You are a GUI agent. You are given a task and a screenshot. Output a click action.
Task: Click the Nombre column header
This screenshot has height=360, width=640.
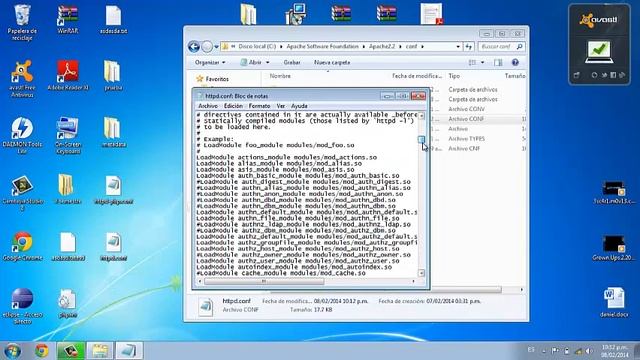click(x=280, y=76)
